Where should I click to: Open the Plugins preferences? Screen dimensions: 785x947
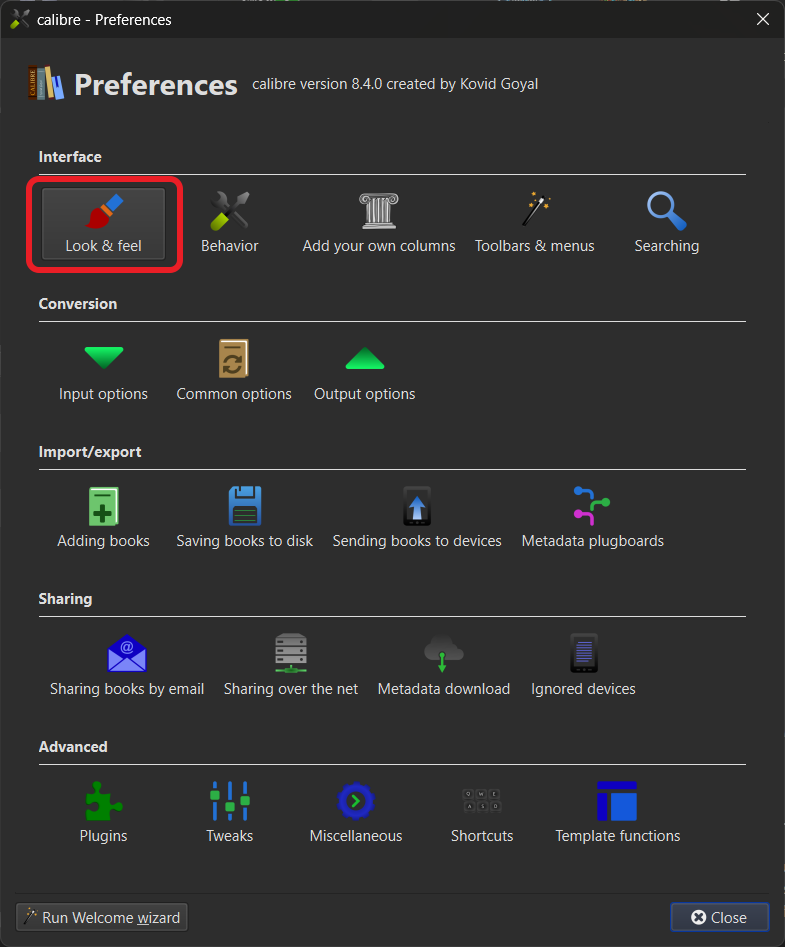click(103, 814)
